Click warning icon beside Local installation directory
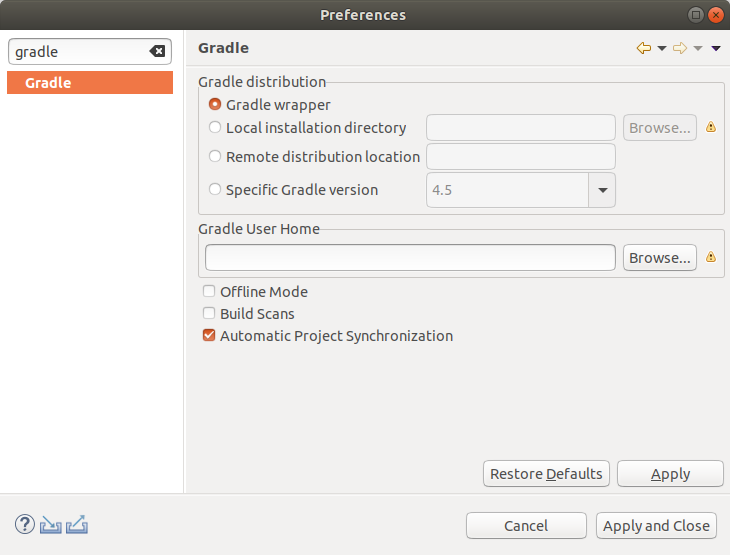Viewport: 730px width, 555px height. coord(711,127)
